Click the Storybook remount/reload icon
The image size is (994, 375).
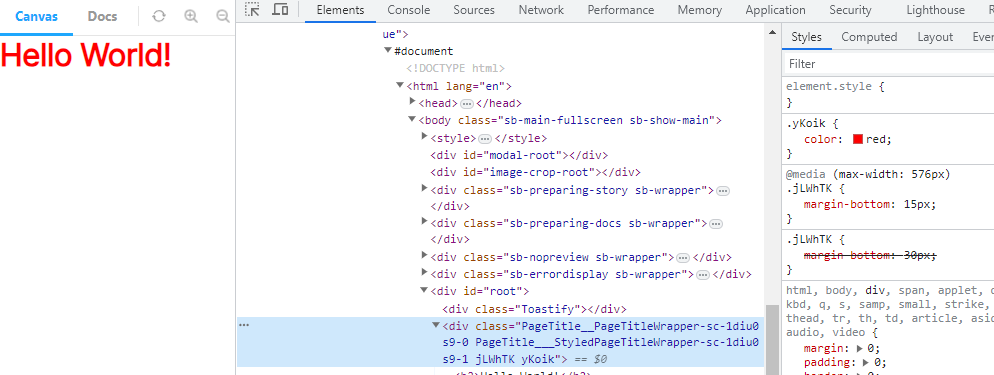158,16
